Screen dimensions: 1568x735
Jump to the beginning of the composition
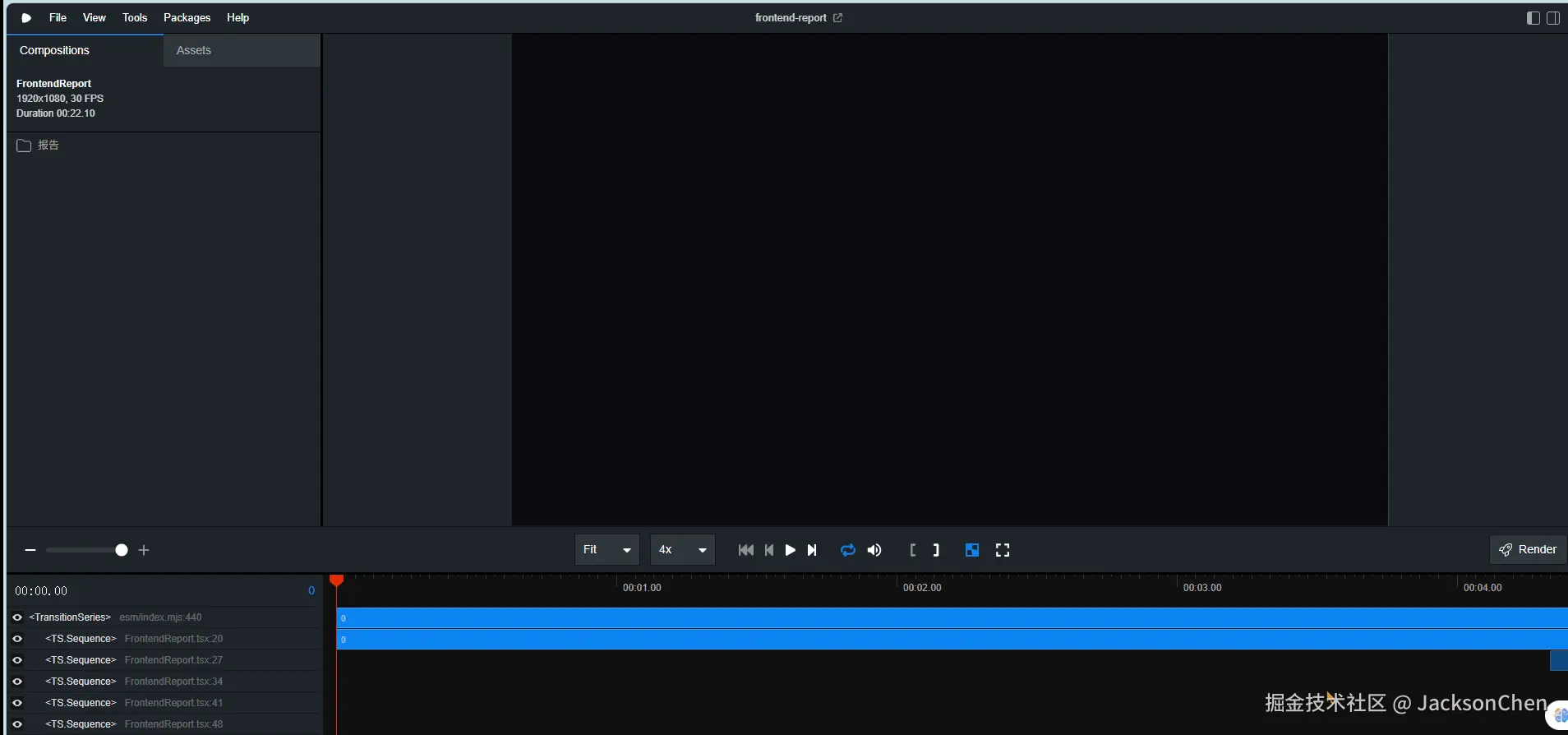pyautogui.click(x=745, y=550)
